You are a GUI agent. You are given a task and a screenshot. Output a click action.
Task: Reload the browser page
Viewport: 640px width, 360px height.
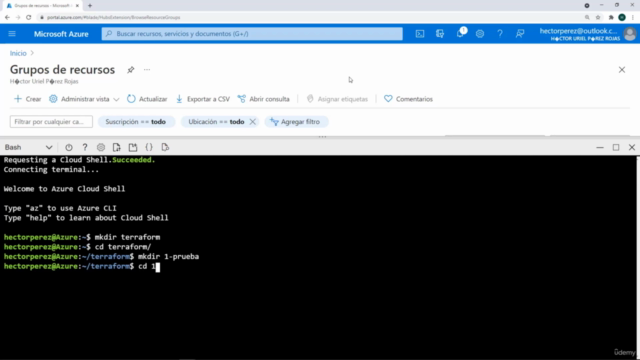coord(29,17)
